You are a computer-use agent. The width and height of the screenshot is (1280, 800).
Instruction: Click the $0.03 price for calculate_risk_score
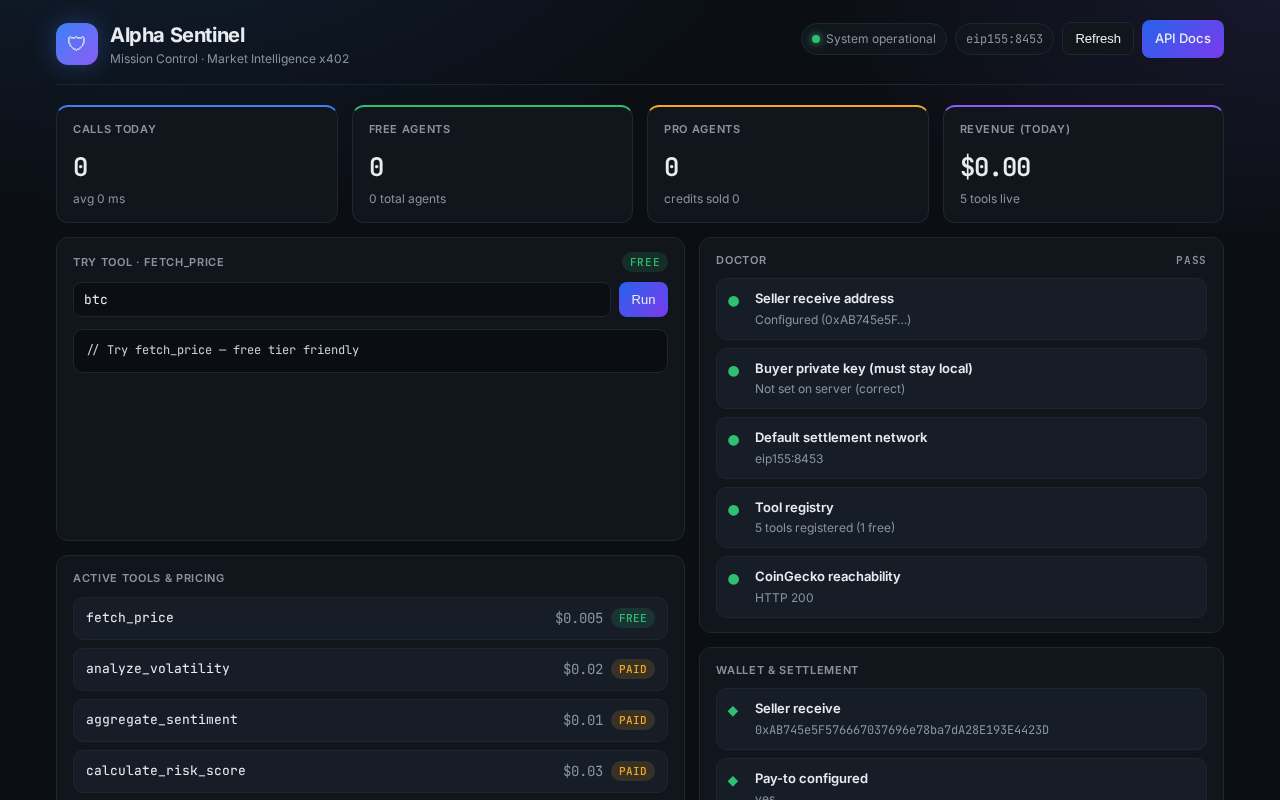click(583, 771)
